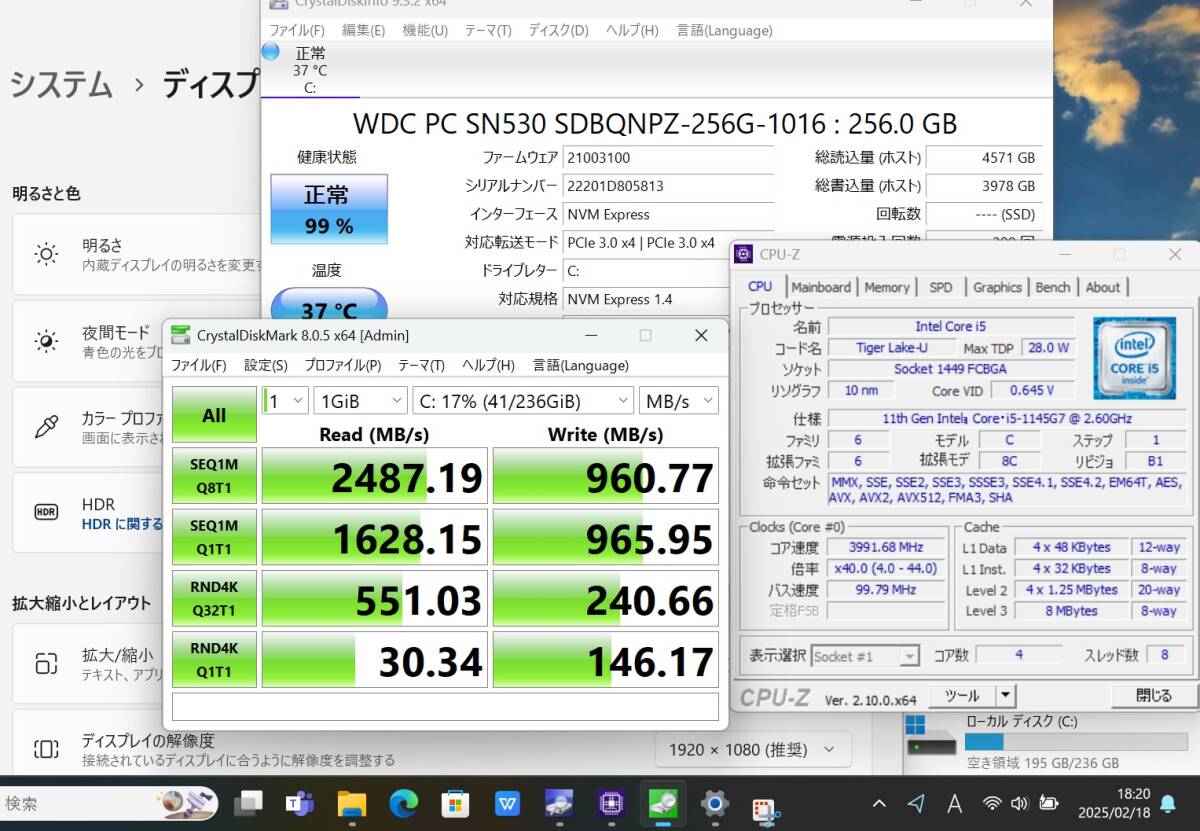This screenshot has width=1200, height=831.
Task: Switch to CPU-Z via its taskbar icon
Action: coord(611,802)
